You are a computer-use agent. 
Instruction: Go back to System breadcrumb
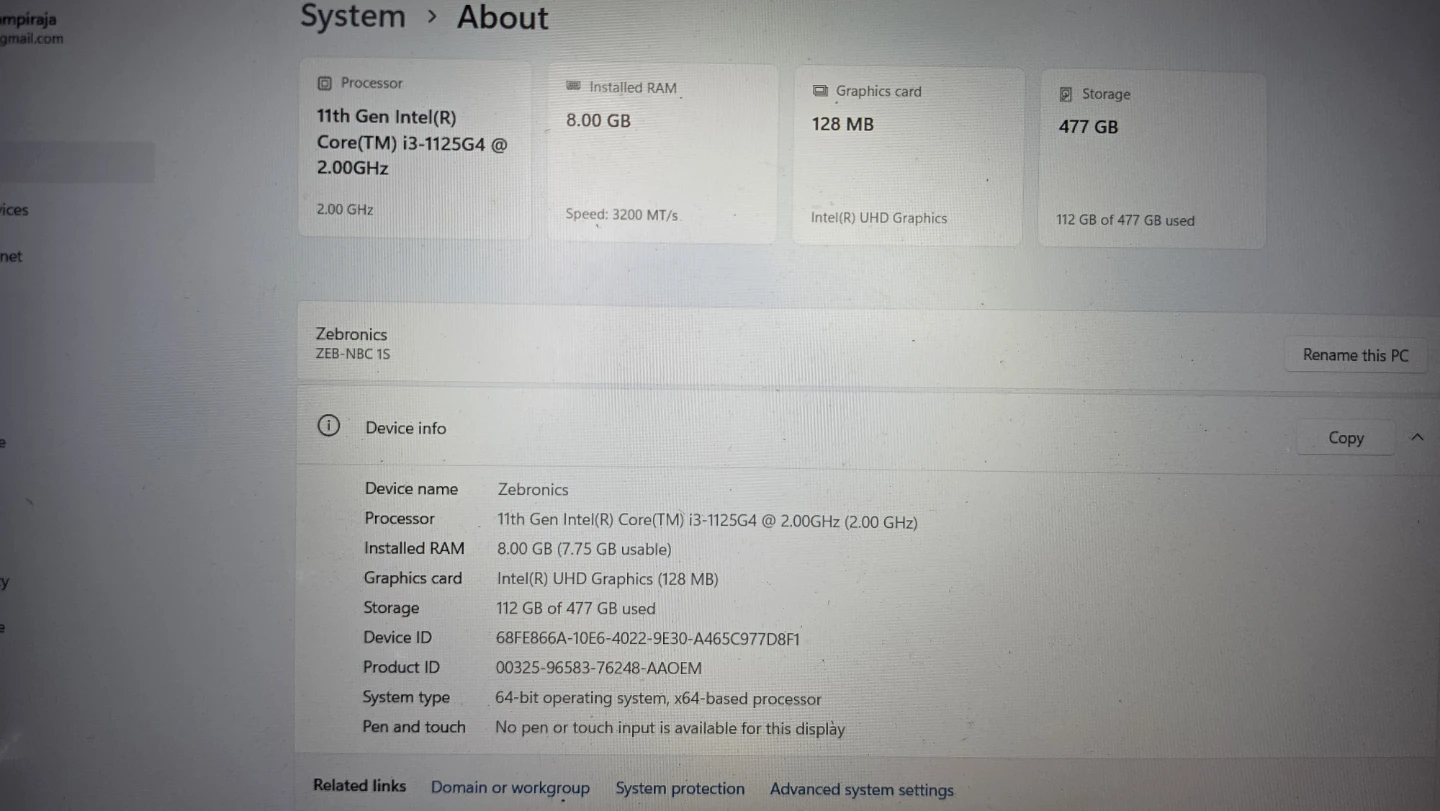coord(353,17)
